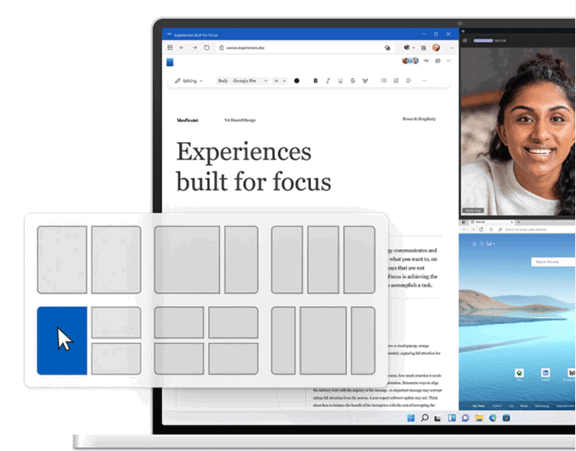Toggle Strikethrough formatting

(353, 81)
